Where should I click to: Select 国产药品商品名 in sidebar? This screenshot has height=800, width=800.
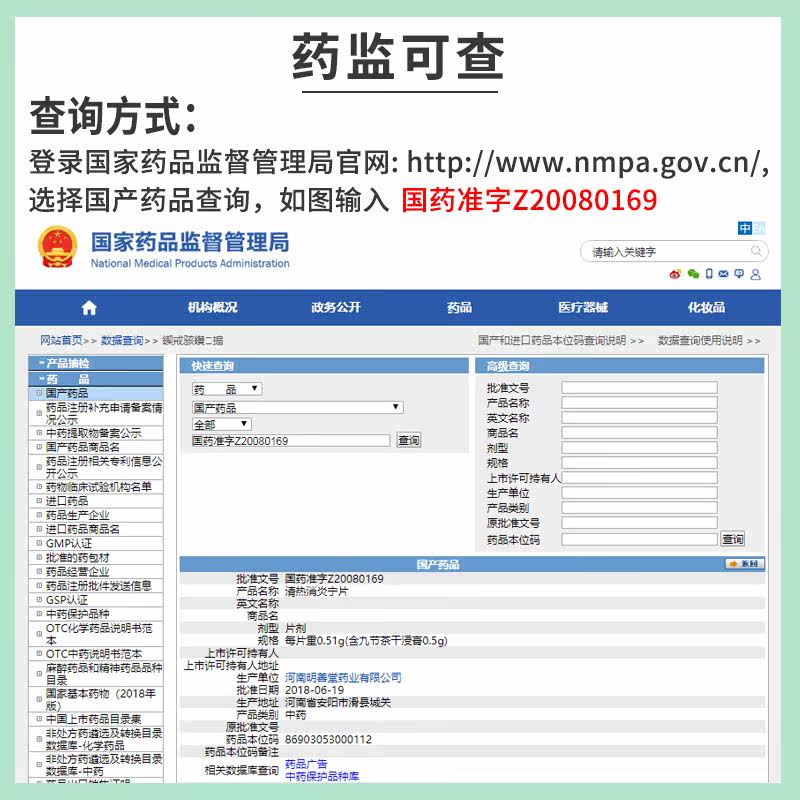[x=96, y=447]
